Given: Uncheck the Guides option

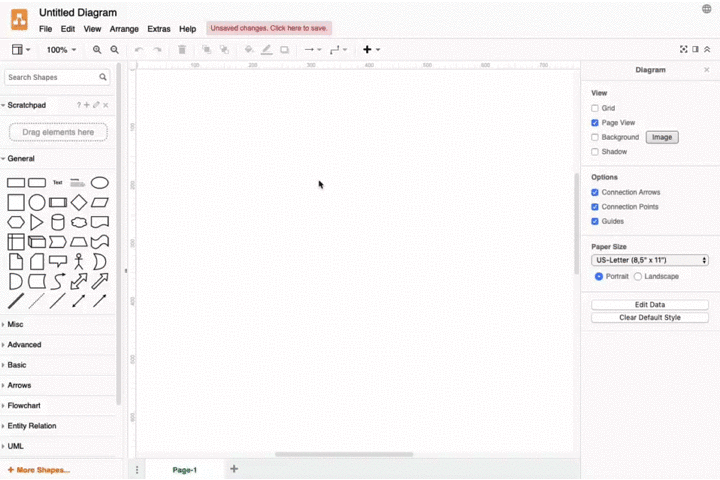Looking at the screenshot, I should 595,221.
